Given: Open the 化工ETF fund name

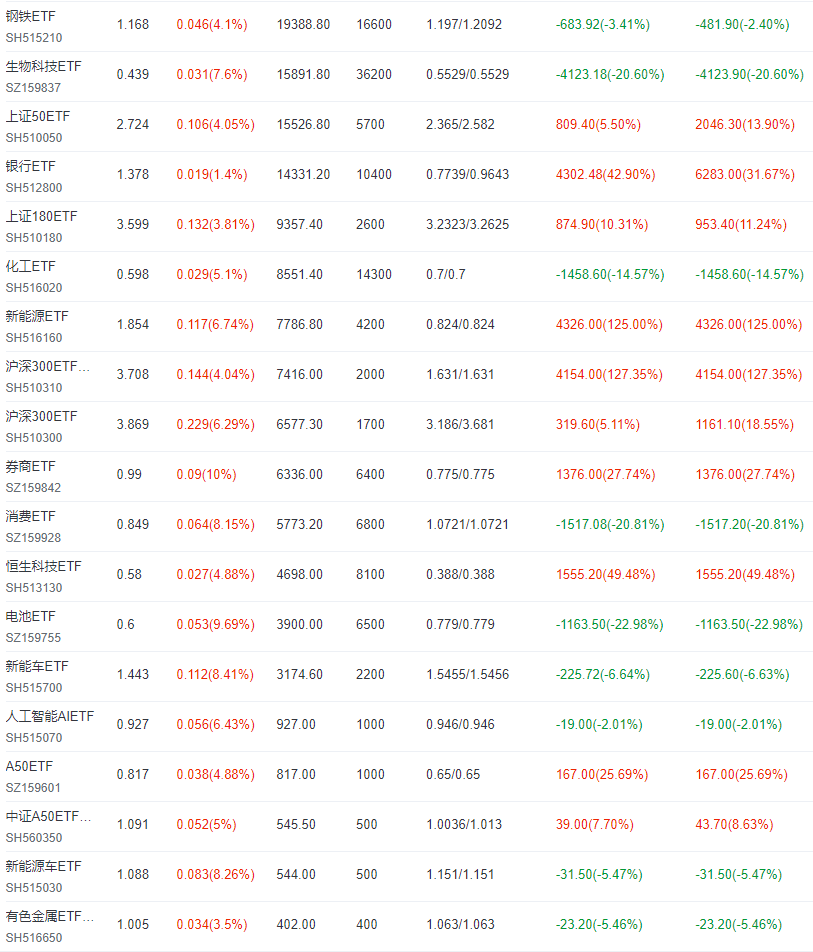Looking at the screenshot, I should [x=30, y=266].
